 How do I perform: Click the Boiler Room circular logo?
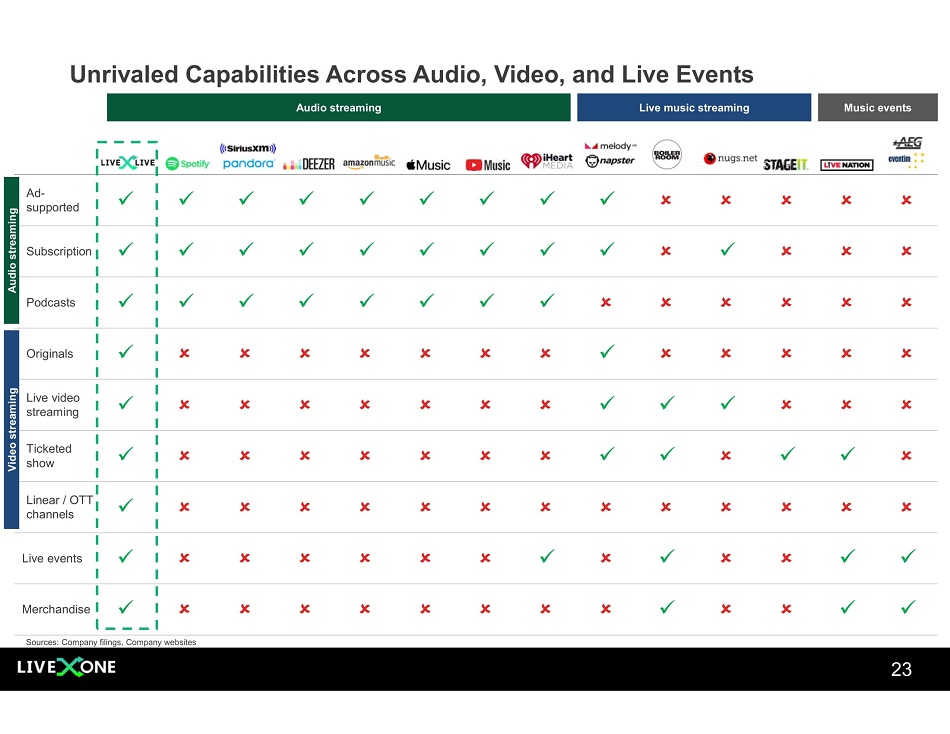[667, 155]
